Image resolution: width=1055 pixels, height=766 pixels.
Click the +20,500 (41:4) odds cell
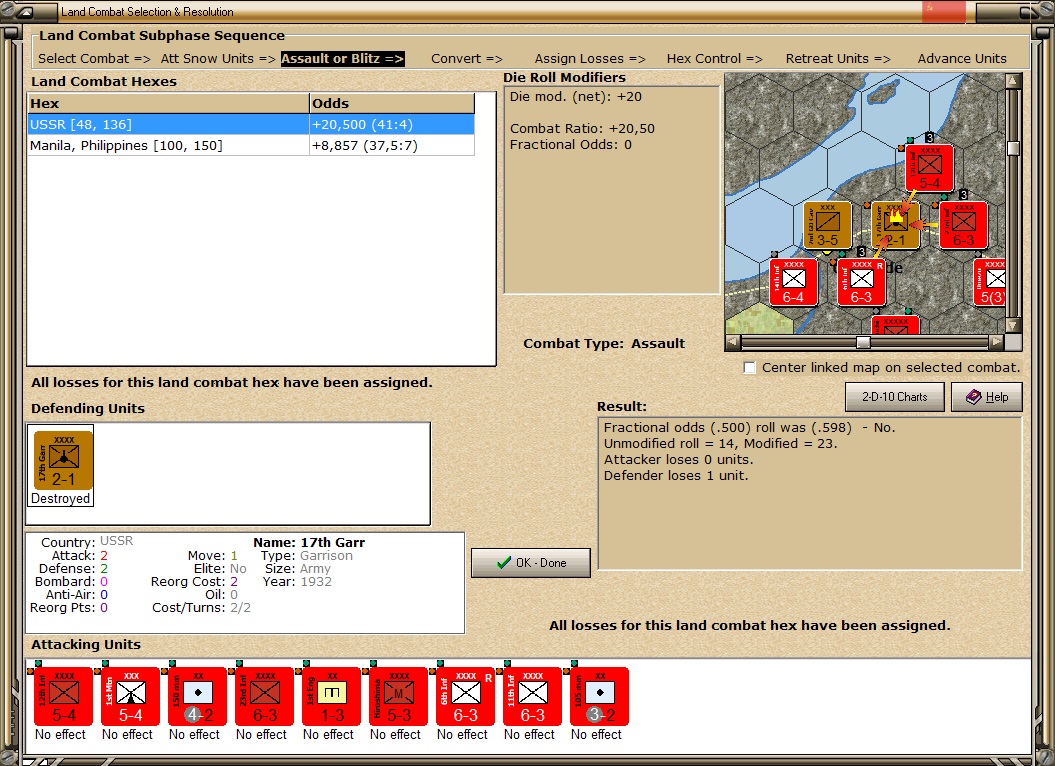tap(392, 125)
